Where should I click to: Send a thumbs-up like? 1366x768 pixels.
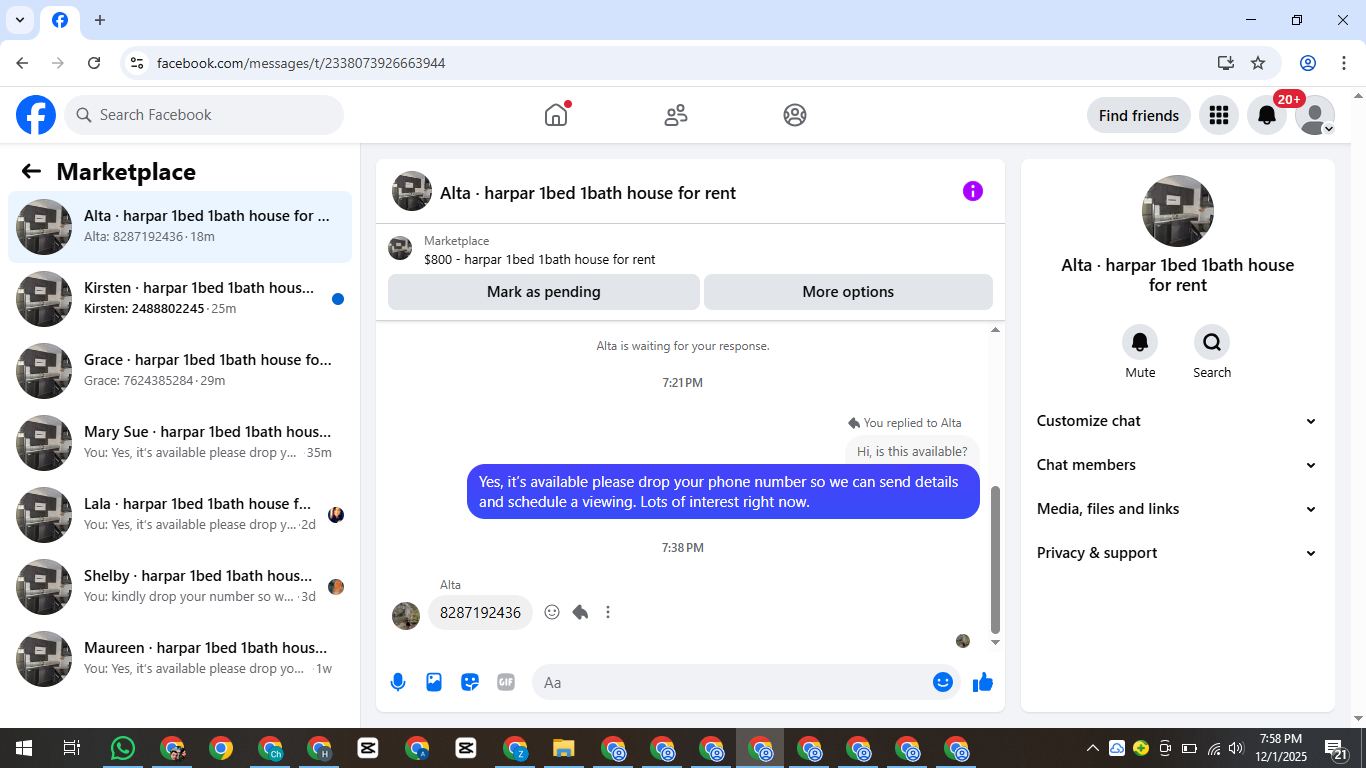(x=983, y=682)
